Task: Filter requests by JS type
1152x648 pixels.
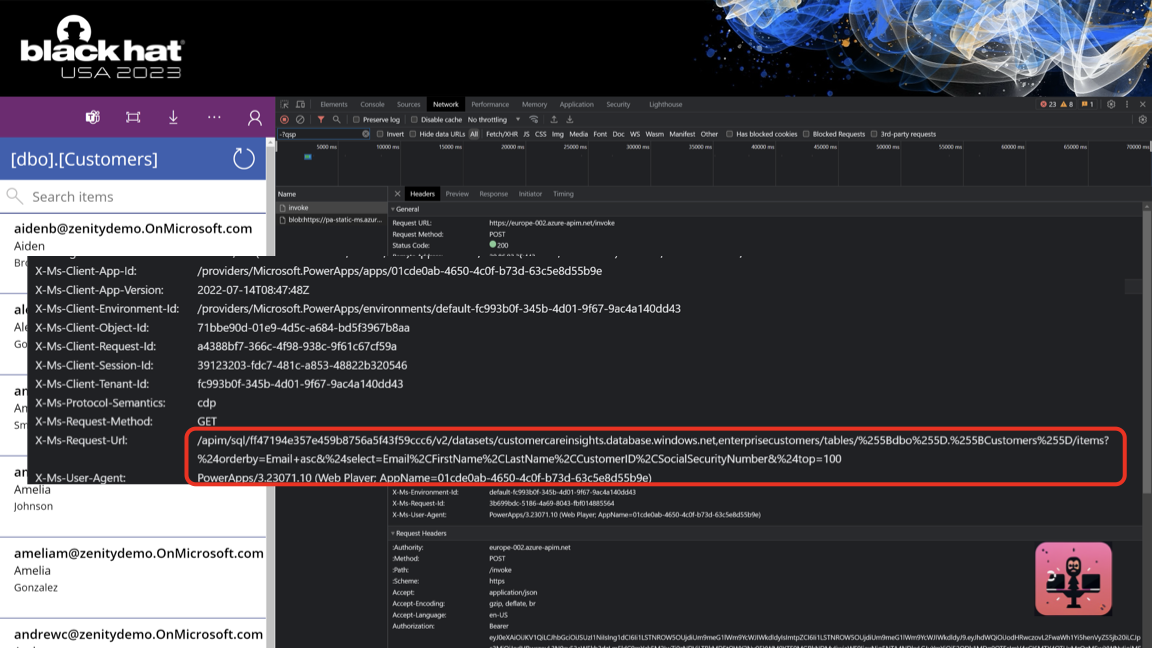Action: pos(526,134)
